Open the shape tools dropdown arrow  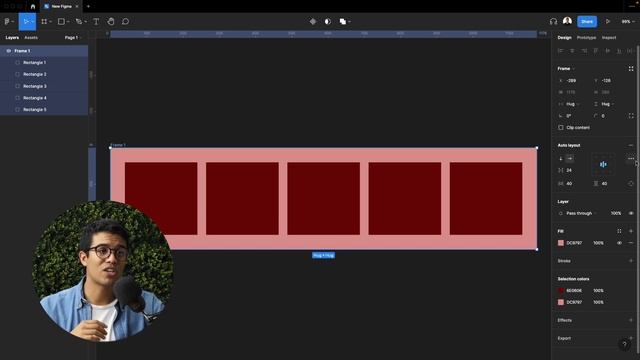click(68, 22)
